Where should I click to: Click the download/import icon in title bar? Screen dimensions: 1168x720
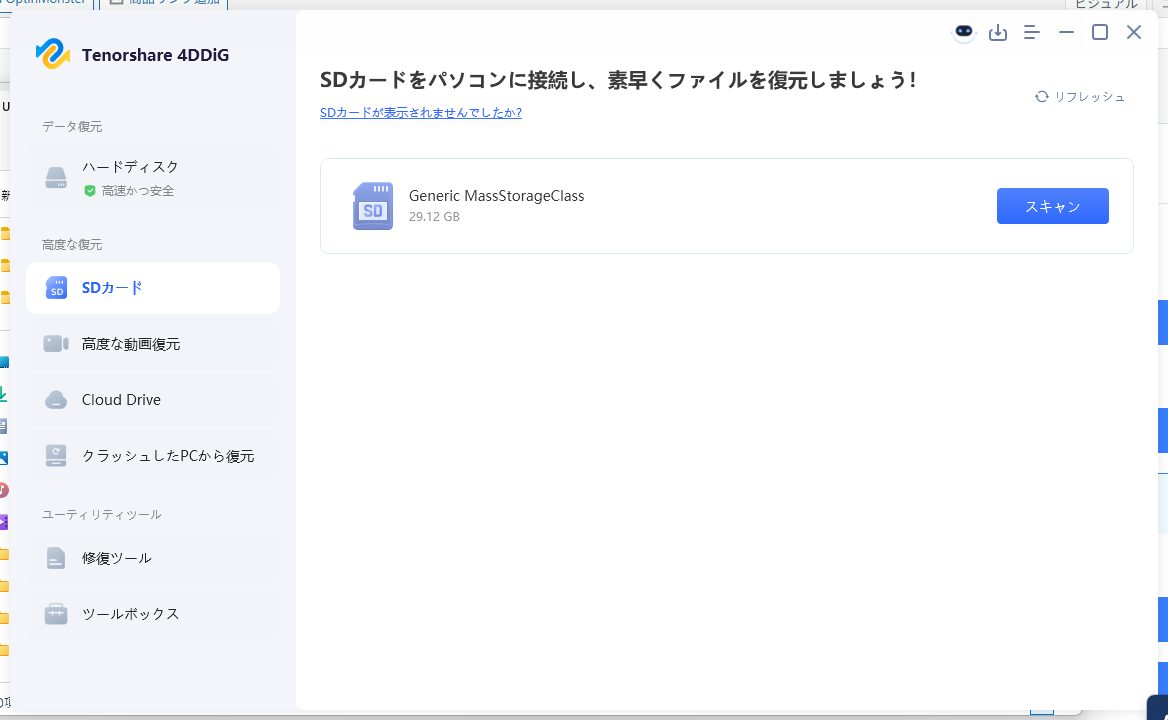(x=997, y=33)
